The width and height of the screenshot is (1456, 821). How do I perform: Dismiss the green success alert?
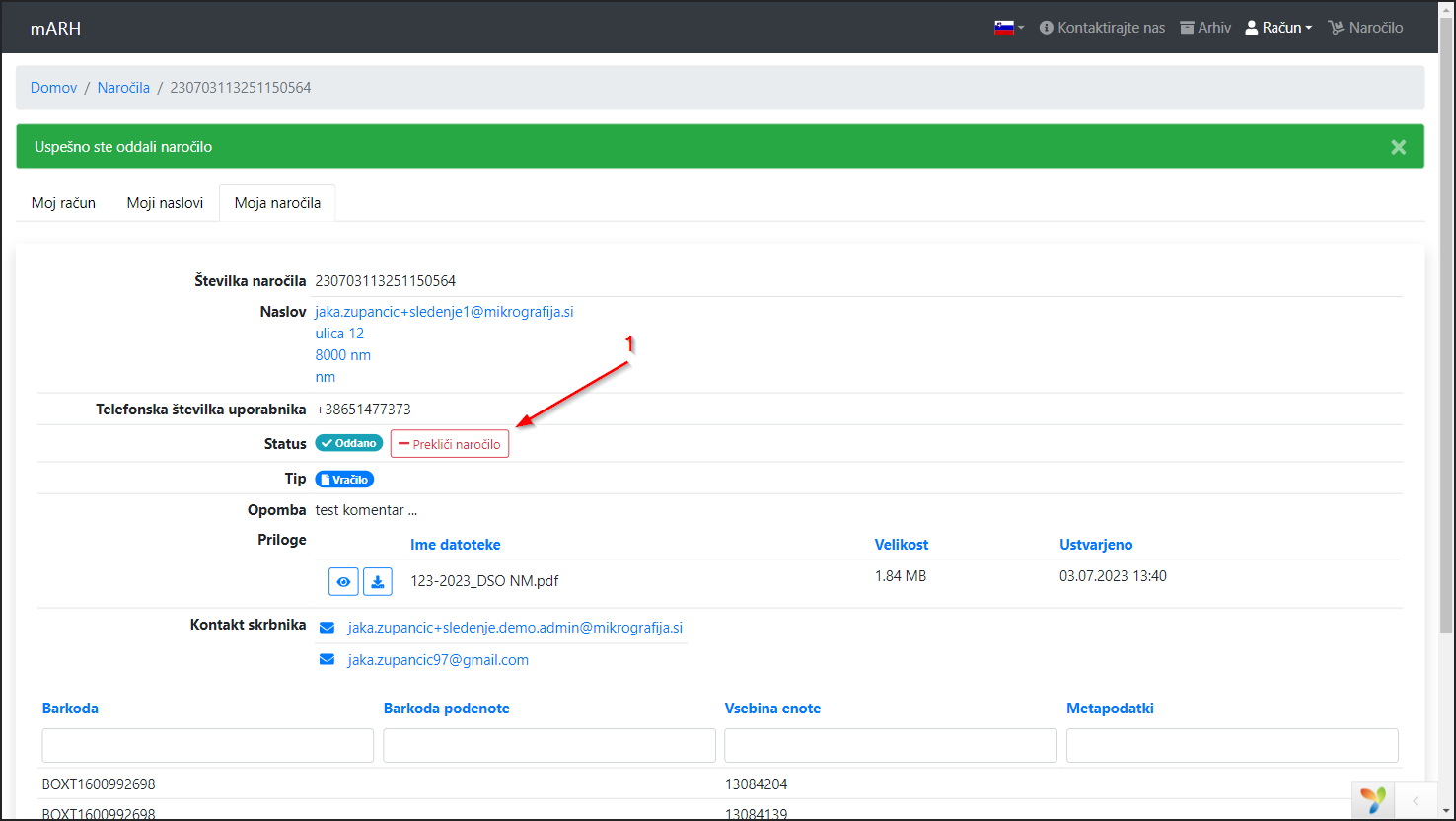click(x=1398, y=147)
